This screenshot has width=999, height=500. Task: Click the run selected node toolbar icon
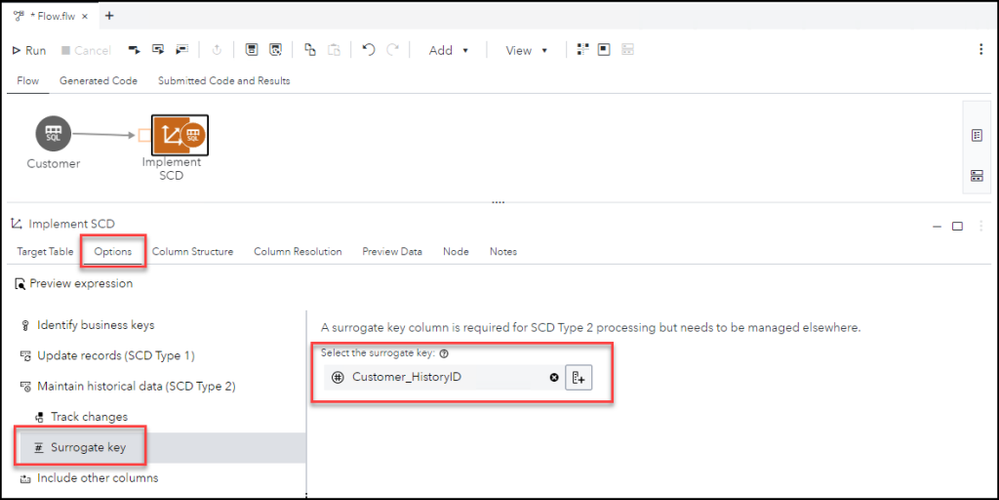pos(158,50)
